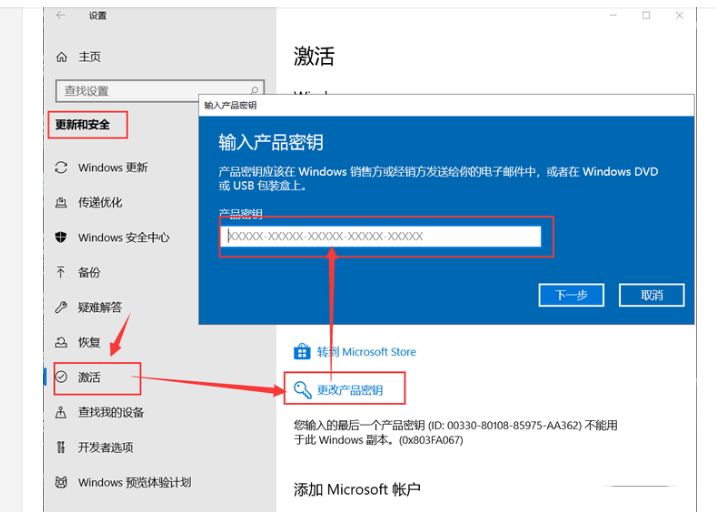The width and height of the screenshot is (716, 512).
Task: Select 激活 in the sidebar
Action: tap(89, 377)
